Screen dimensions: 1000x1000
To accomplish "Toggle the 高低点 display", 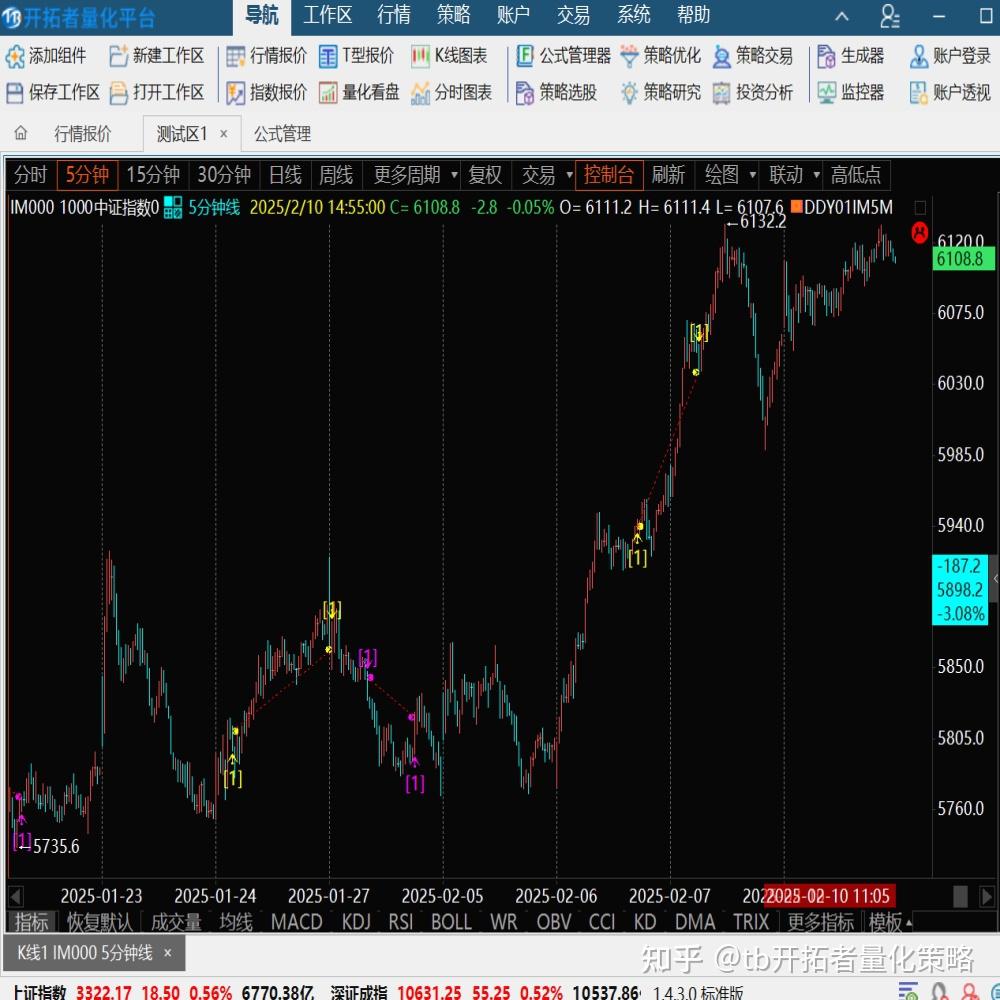I will [x=857, y=174].
